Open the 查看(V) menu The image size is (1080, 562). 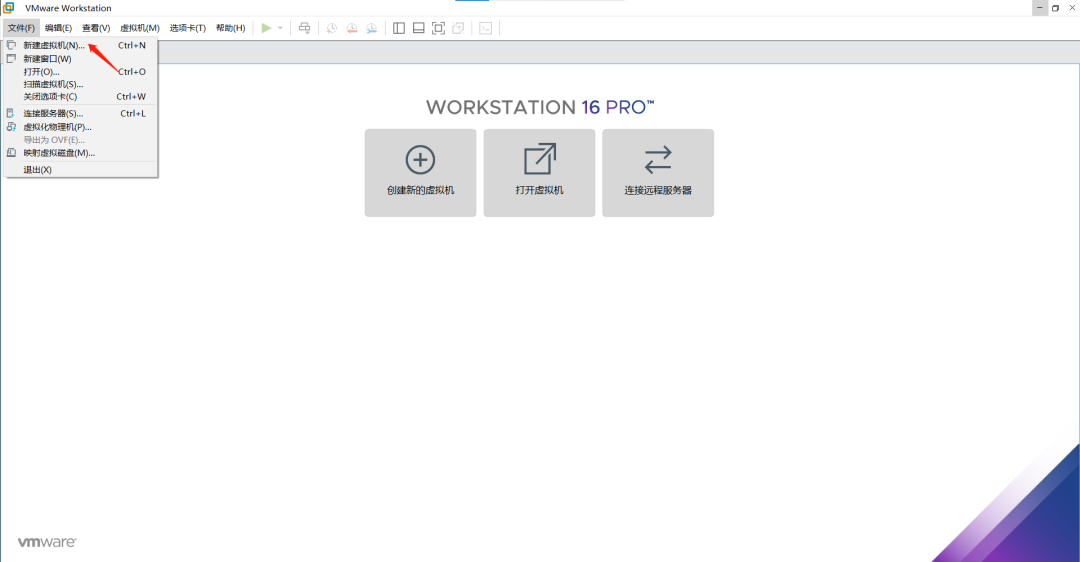96,28
